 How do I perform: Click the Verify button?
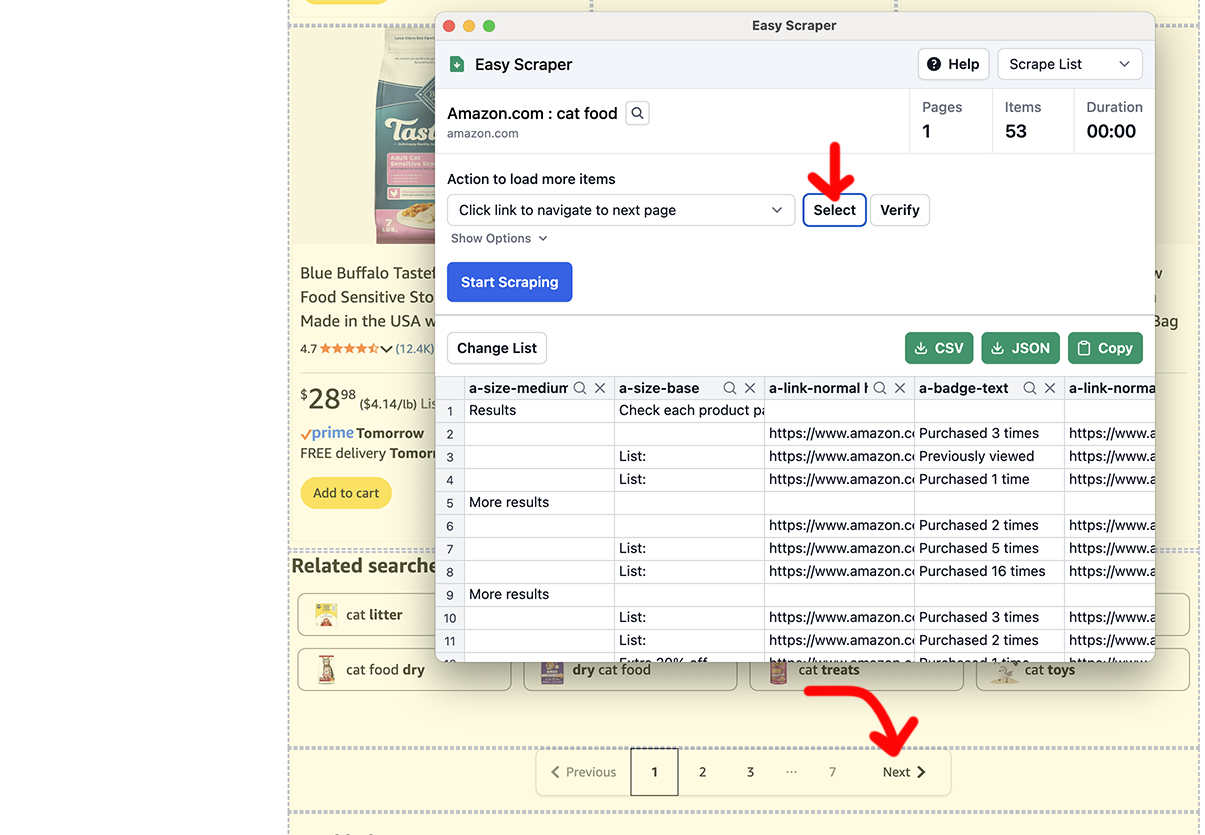899,210
